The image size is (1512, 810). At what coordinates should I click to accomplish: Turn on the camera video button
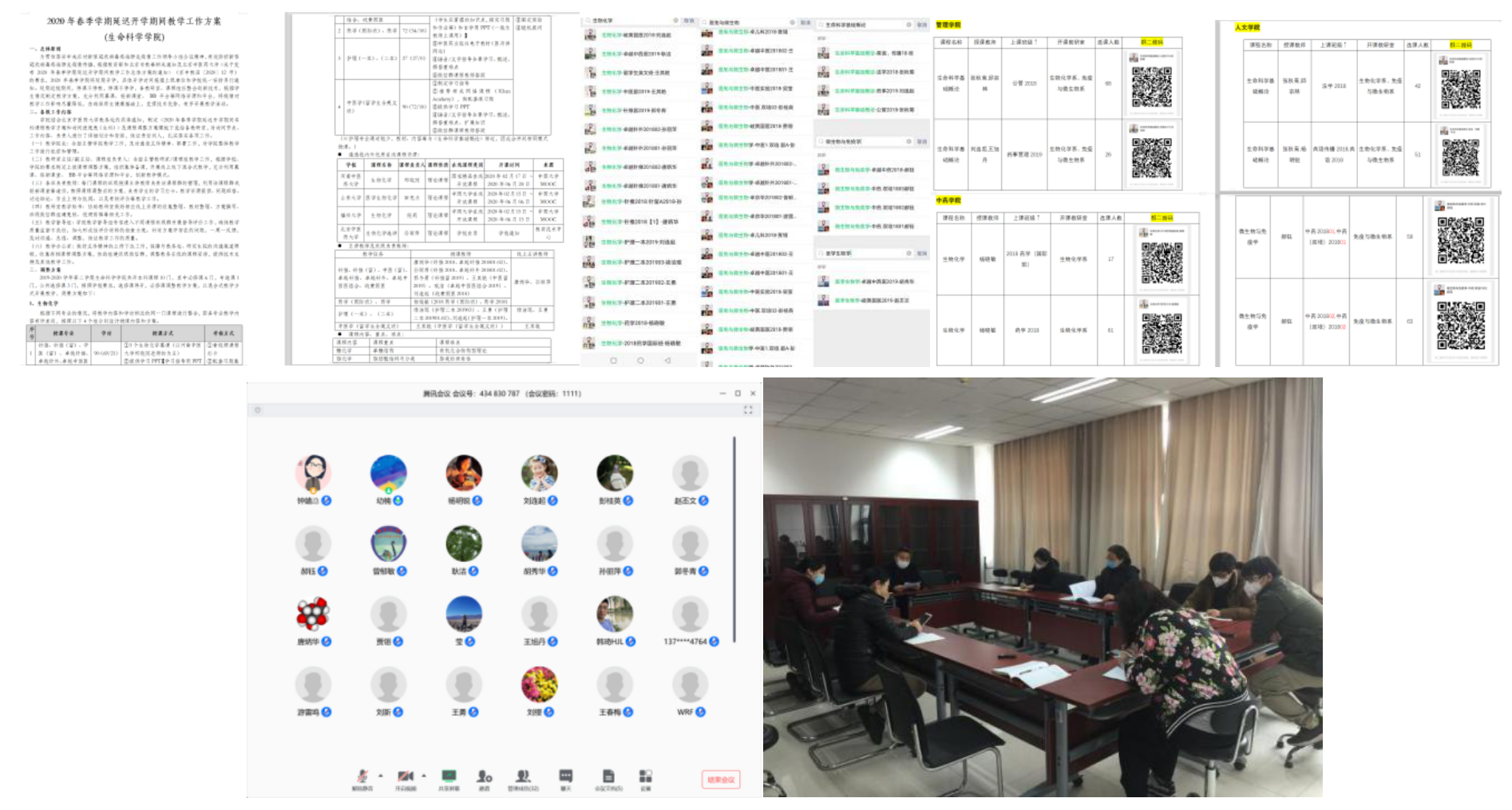pyautogui.click(x=405, y=776)
